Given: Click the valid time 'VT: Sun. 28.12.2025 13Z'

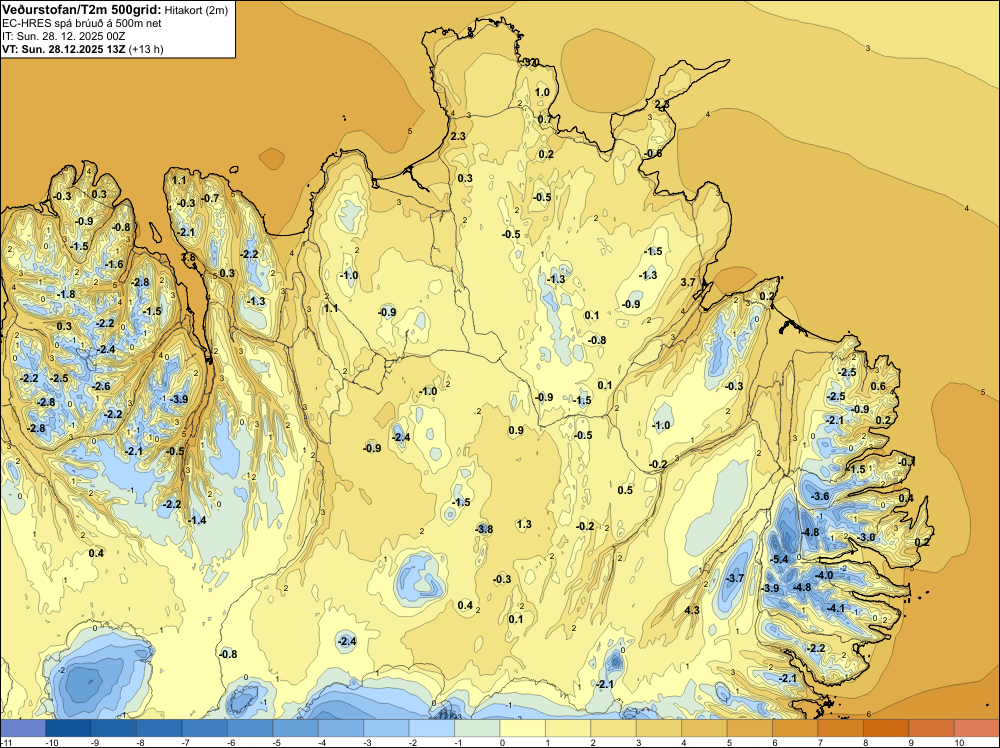Looking at the screenshot, I should [x=64, y=49].
